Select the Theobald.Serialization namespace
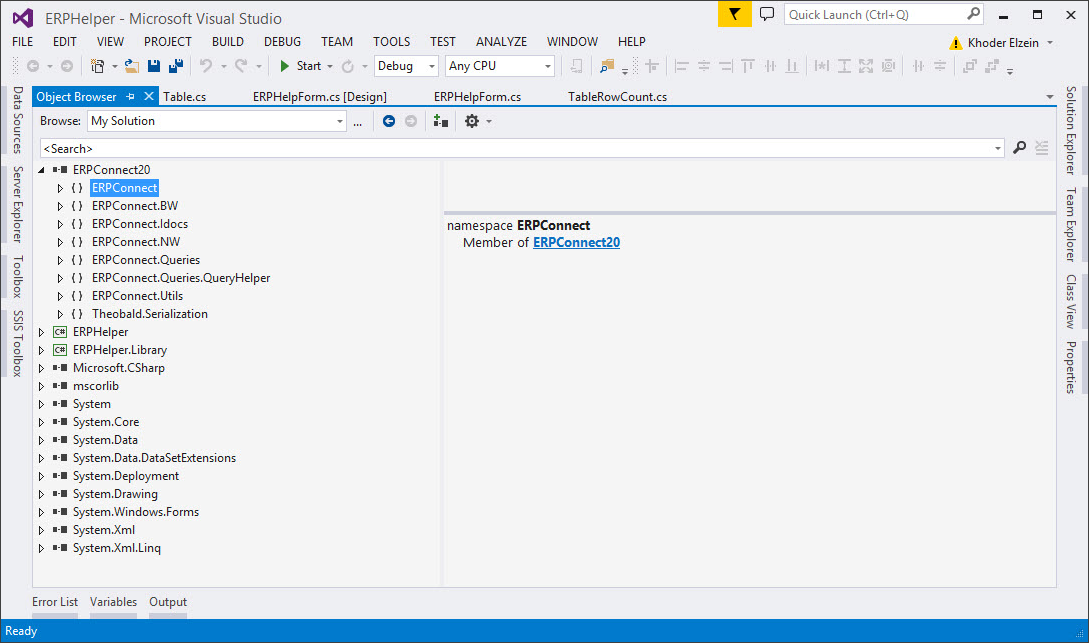This screenshot has height=643, width=1089. [x=149, y=314]
